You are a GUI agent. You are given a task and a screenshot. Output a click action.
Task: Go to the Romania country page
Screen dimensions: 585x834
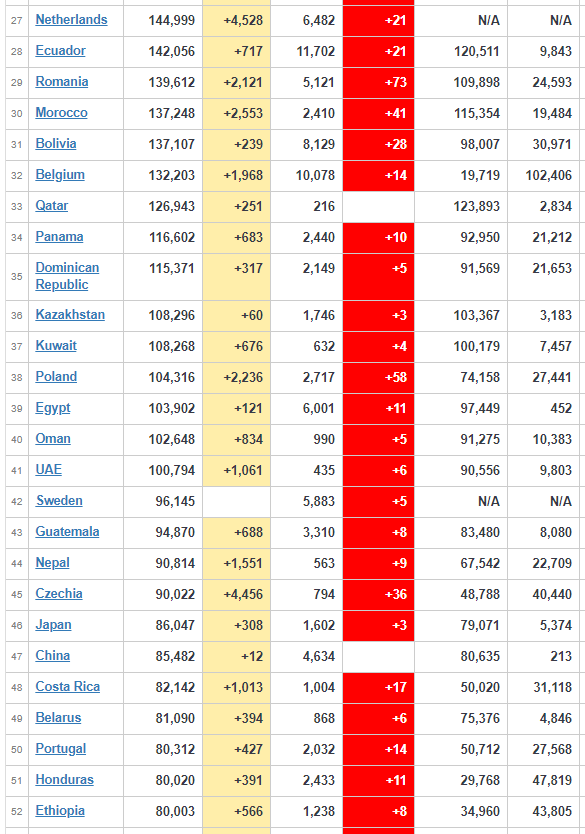[62, 81]
